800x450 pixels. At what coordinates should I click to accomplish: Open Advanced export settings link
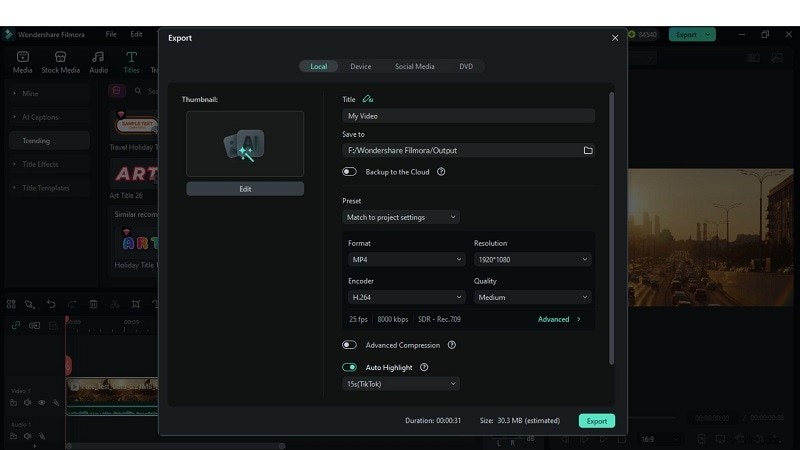point(558,319)
